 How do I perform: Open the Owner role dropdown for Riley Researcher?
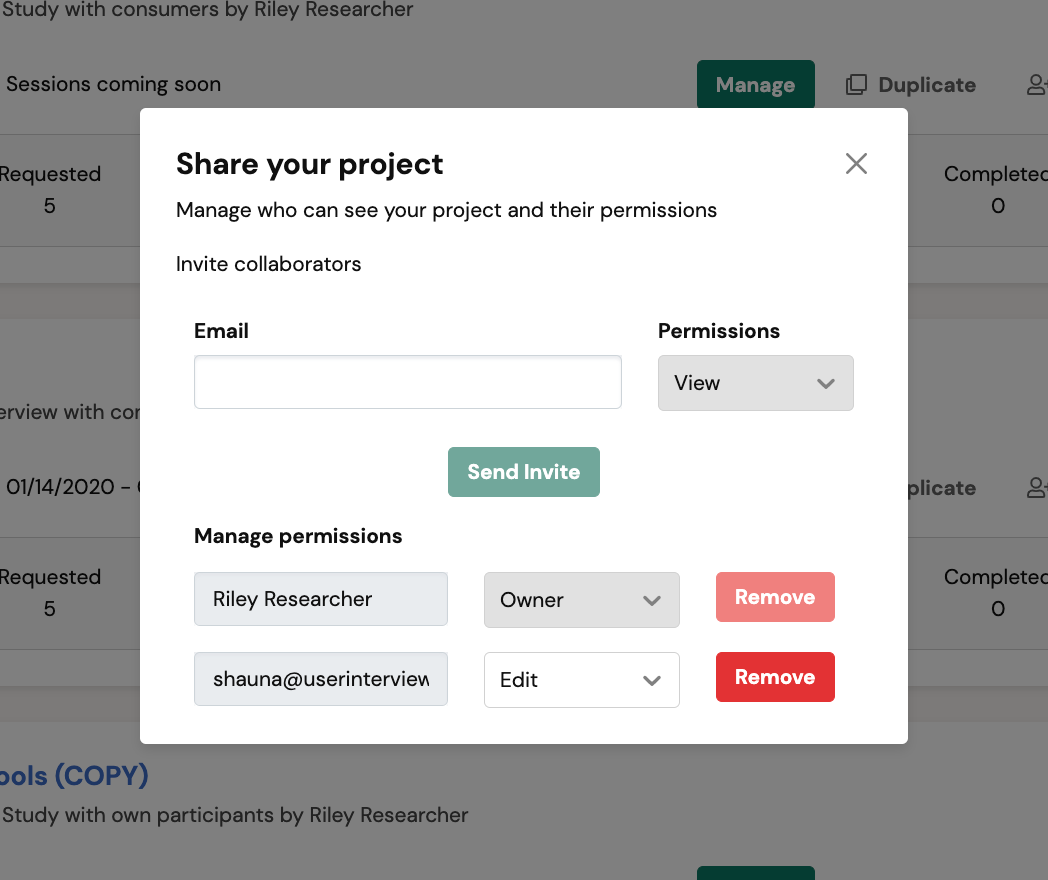tap(581, 600)
